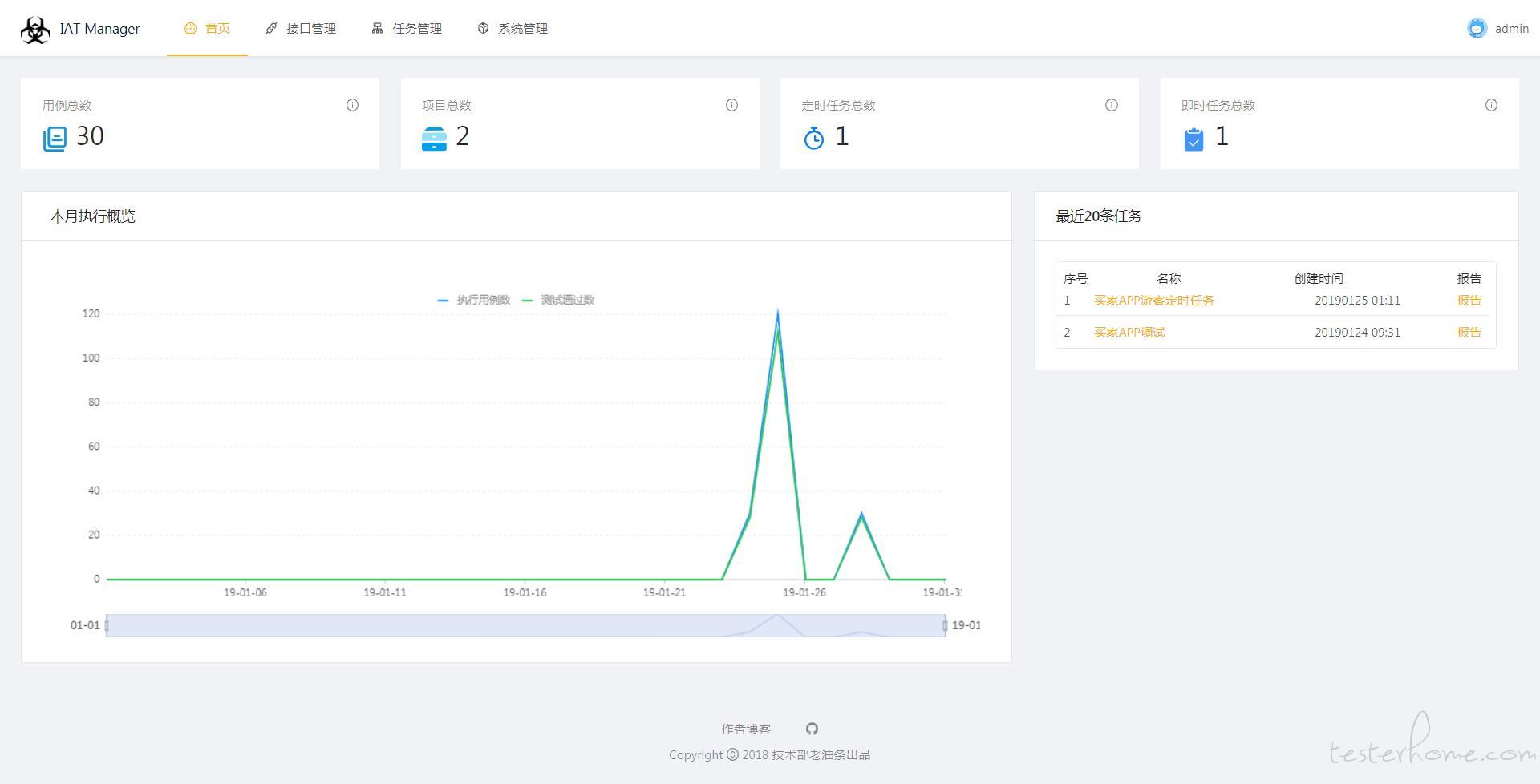This screenshot has height=784, width=1540.
Task: Toggle 测试通过数 series in chart legend
Action: click(x=559, y=300)
